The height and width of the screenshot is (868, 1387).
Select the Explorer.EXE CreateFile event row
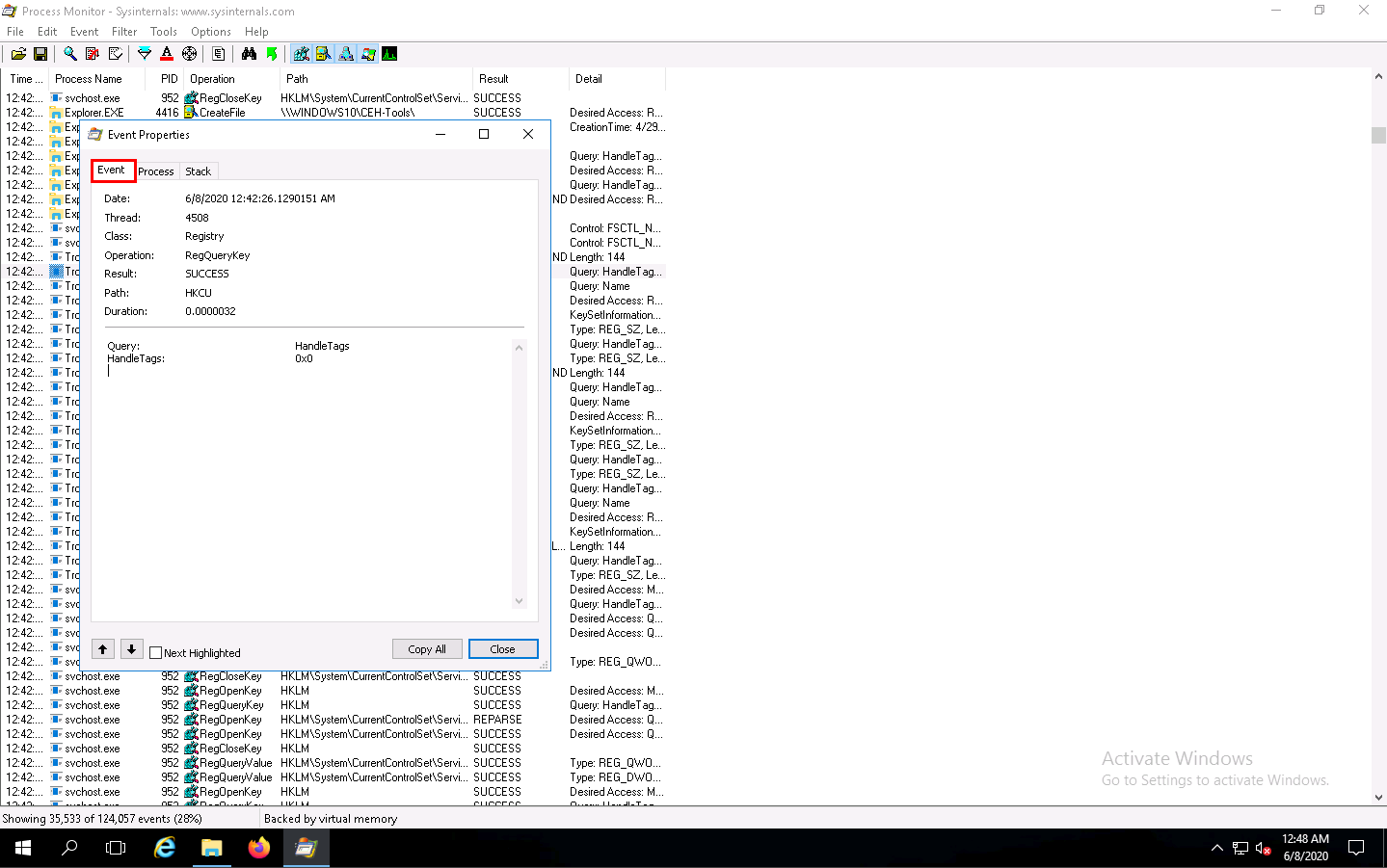(x=333, y=113)
